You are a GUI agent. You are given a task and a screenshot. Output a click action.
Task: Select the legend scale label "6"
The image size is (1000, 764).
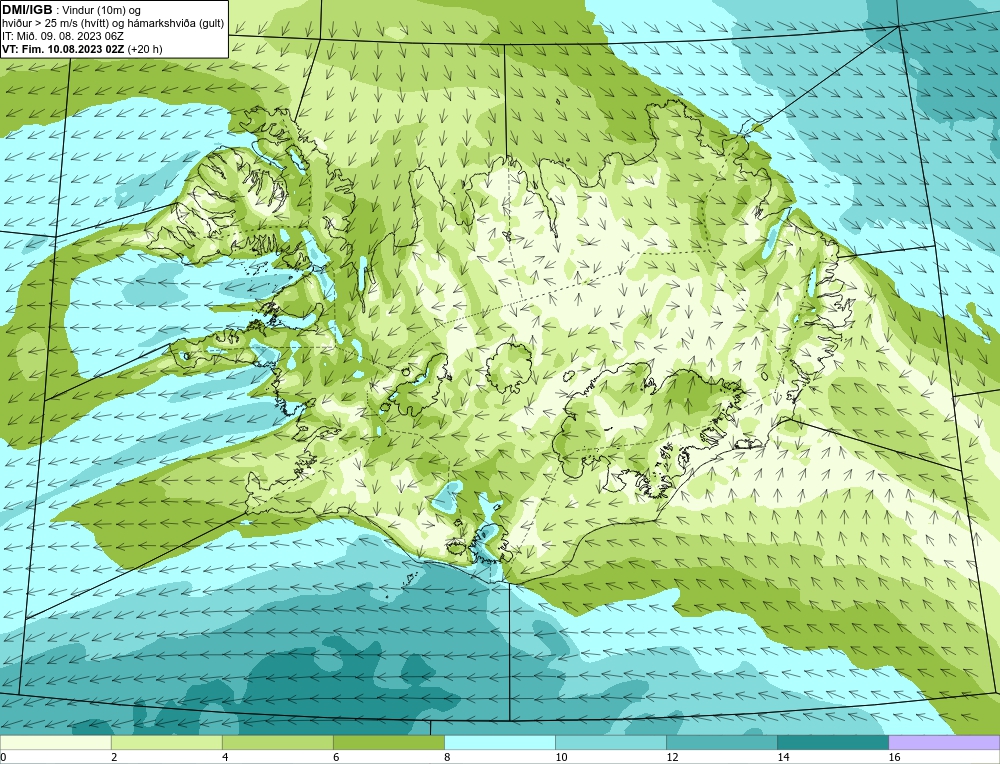coord(336,758)
